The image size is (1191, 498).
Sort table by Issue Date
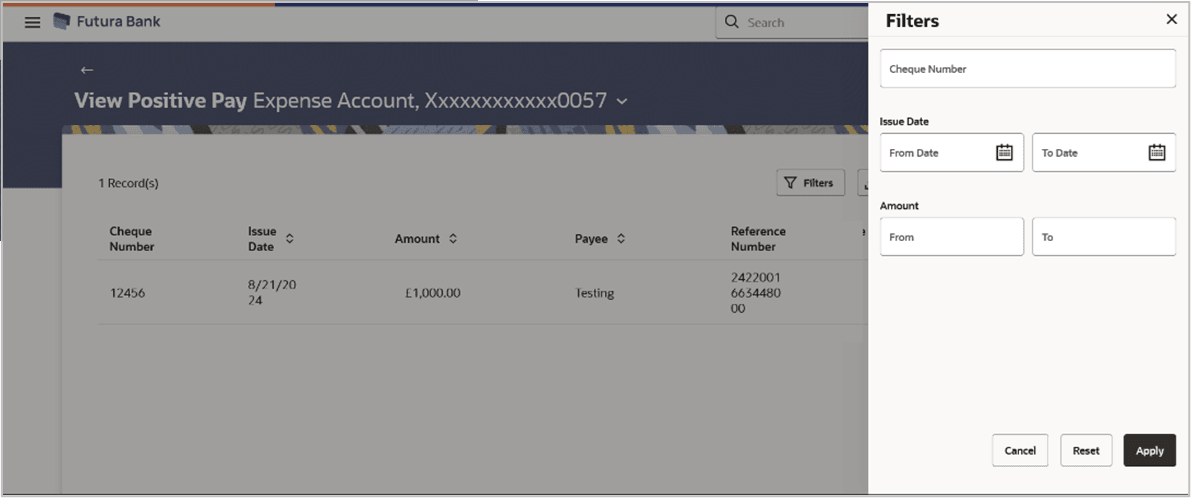click(x=289, y=238)
